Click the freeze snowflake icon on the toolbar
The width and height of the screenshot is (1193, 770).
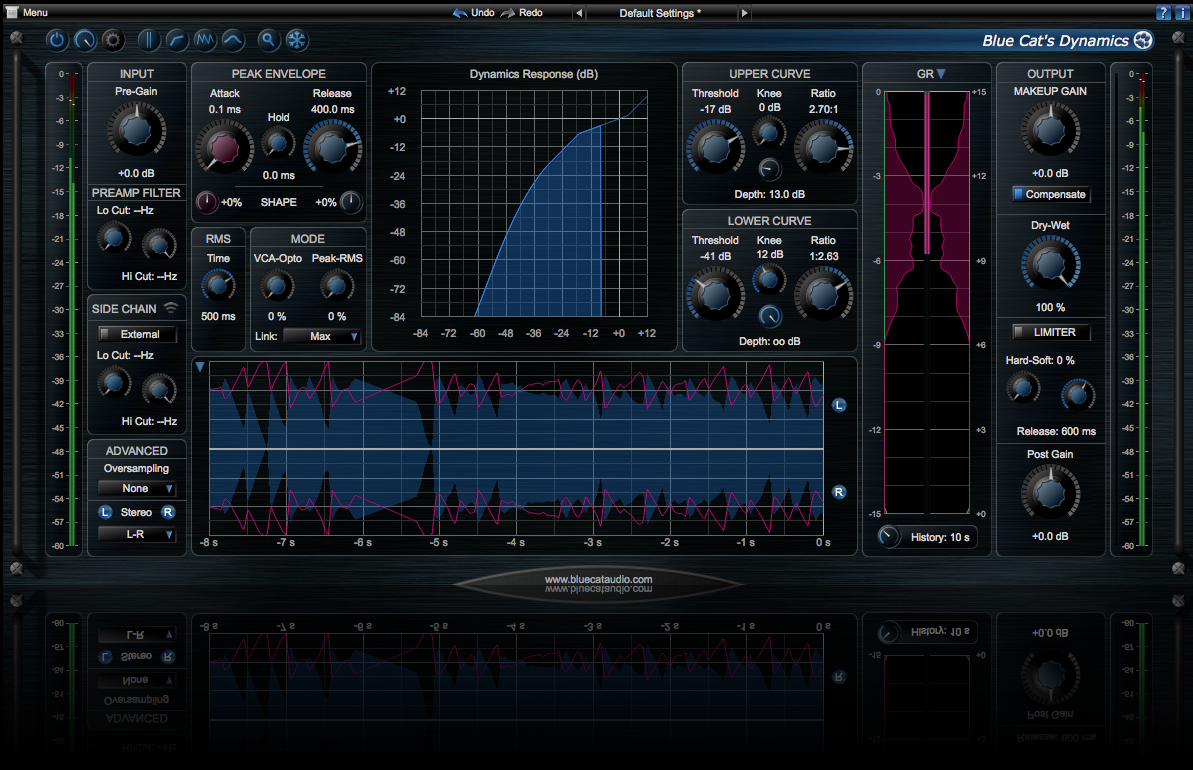point(296,40)
